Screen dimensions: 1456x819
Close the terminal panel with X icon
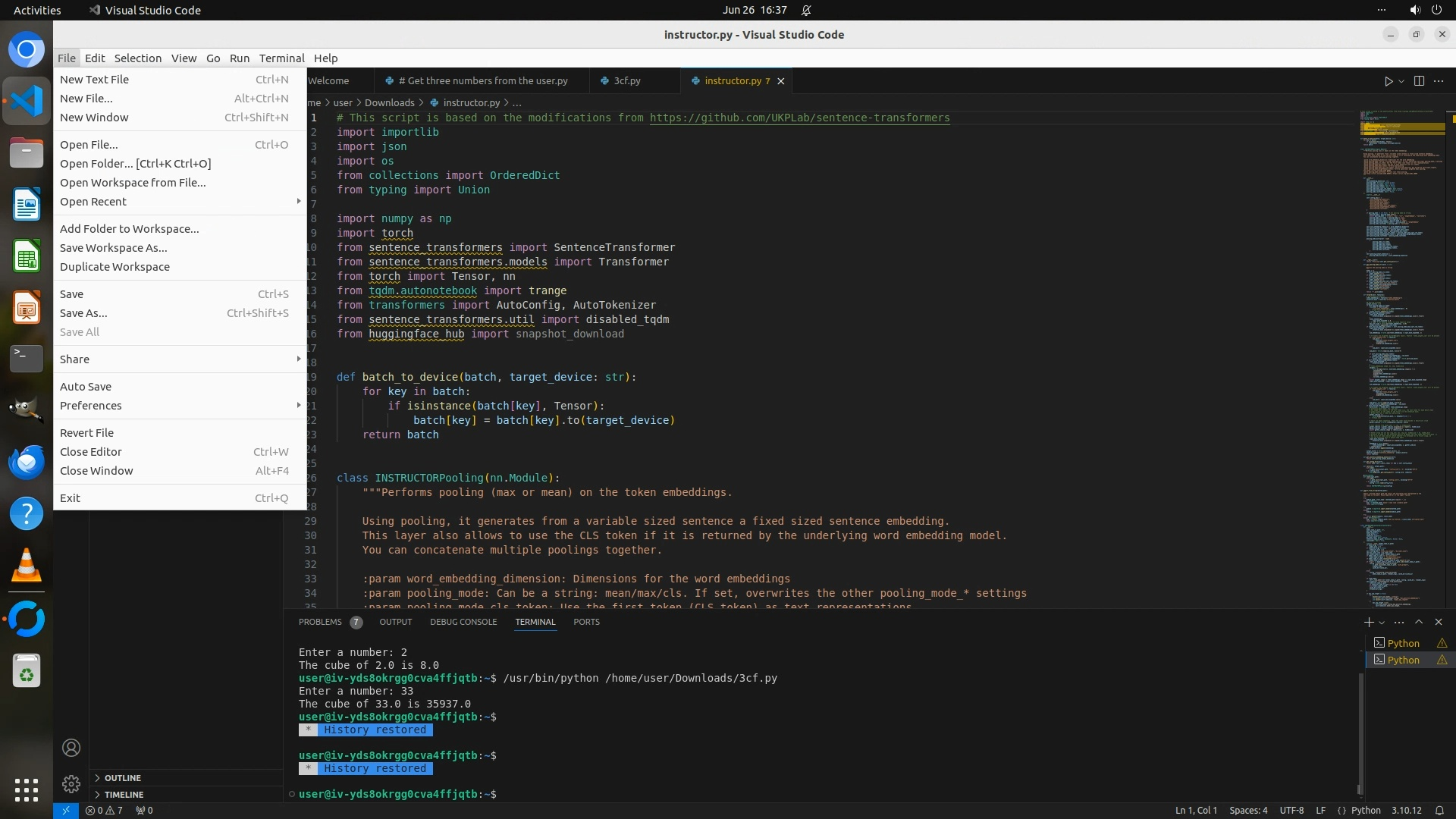click(x=1439, y=622)
